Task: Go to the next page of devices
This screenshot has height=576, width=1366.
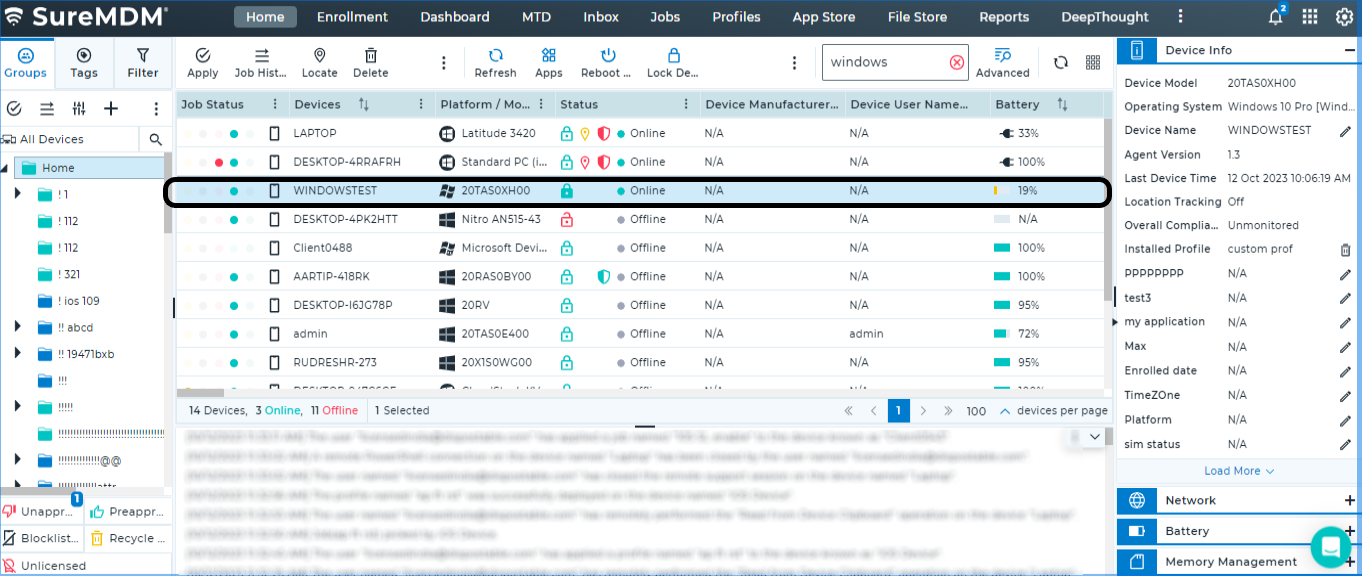Action: point(923,411)
